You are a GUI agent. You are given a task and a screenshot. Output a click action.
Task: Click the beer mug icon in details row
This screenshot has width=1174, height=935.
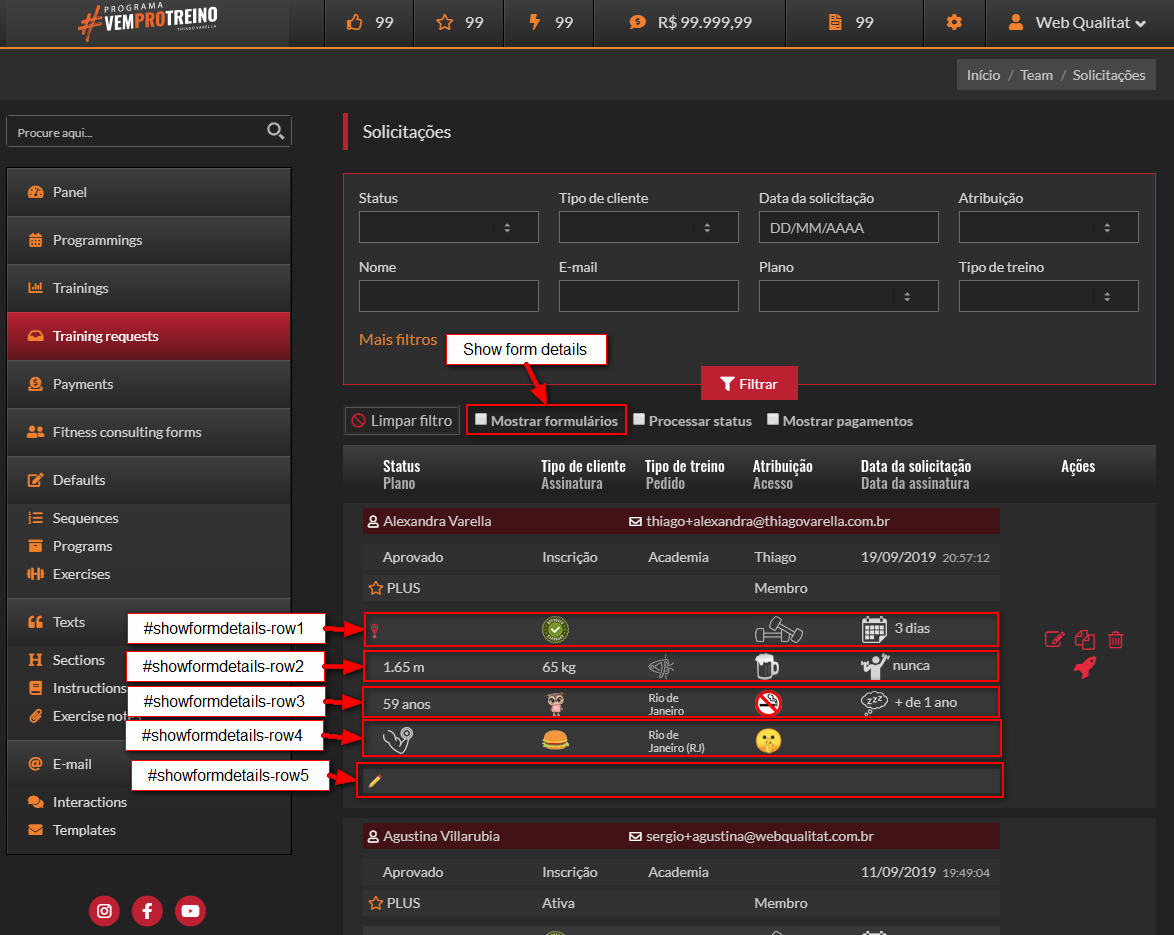pos(767,666)
